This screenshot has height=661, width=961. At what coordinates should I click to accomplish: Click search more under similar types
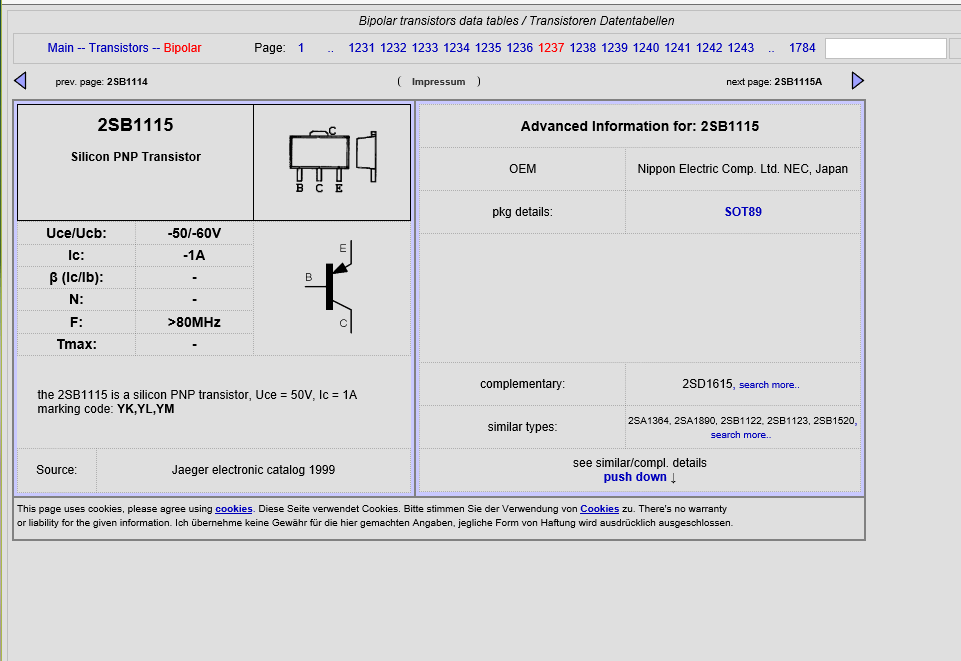(741, 435)
